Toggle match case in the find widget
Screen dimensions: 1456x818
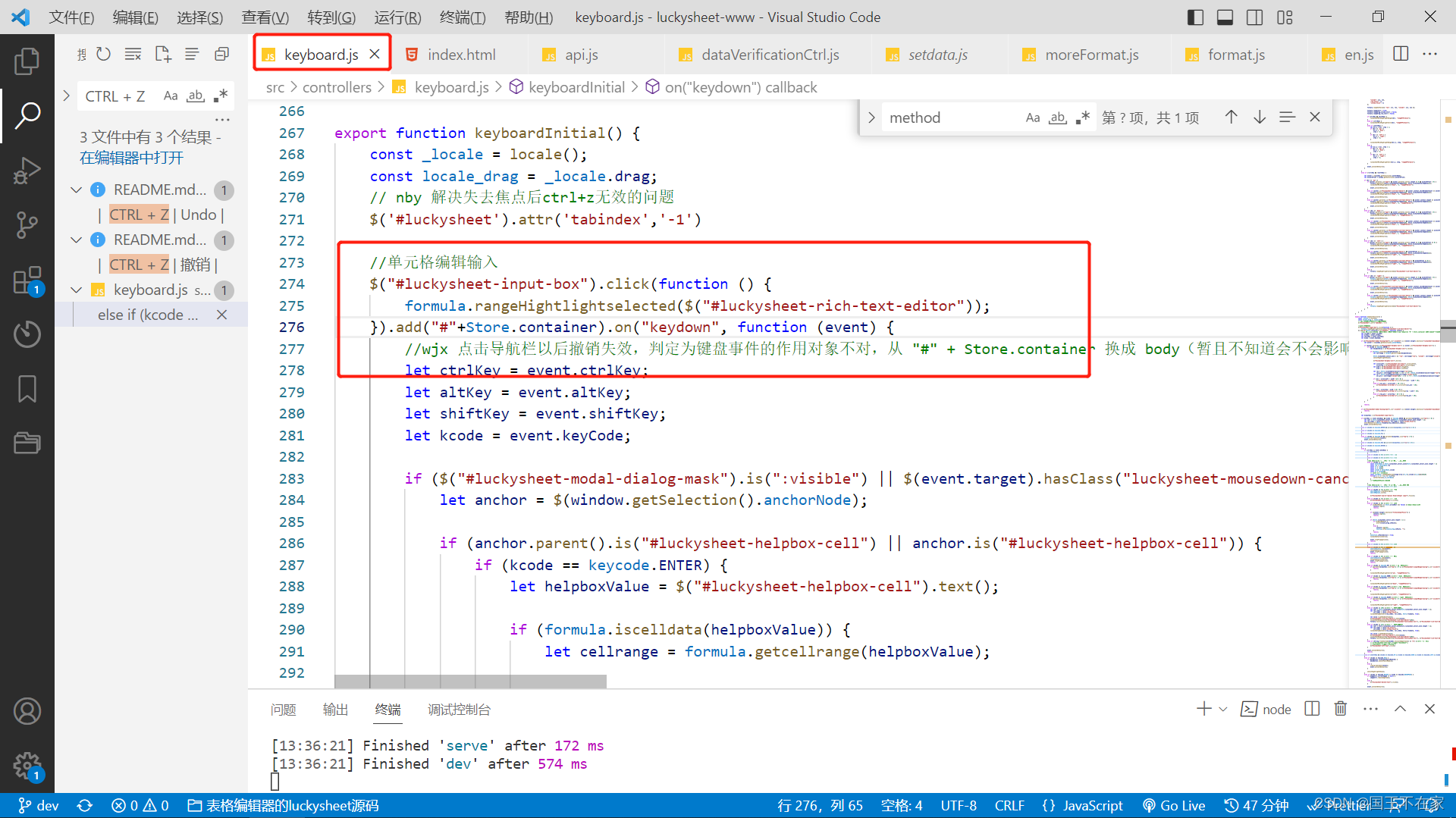(x=1033, y=117)
